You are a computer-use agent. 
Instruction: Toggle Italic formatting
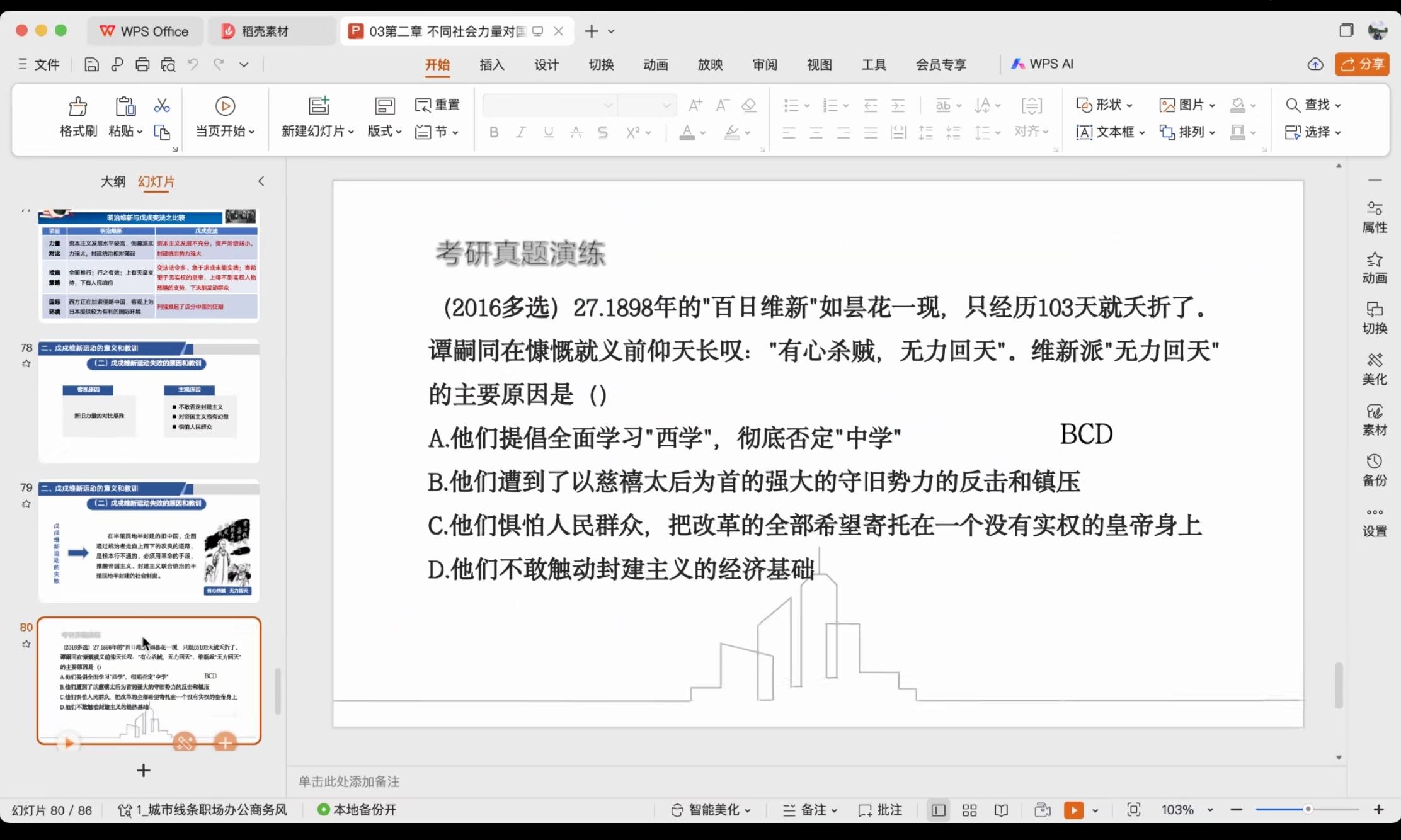pos(521,132)
